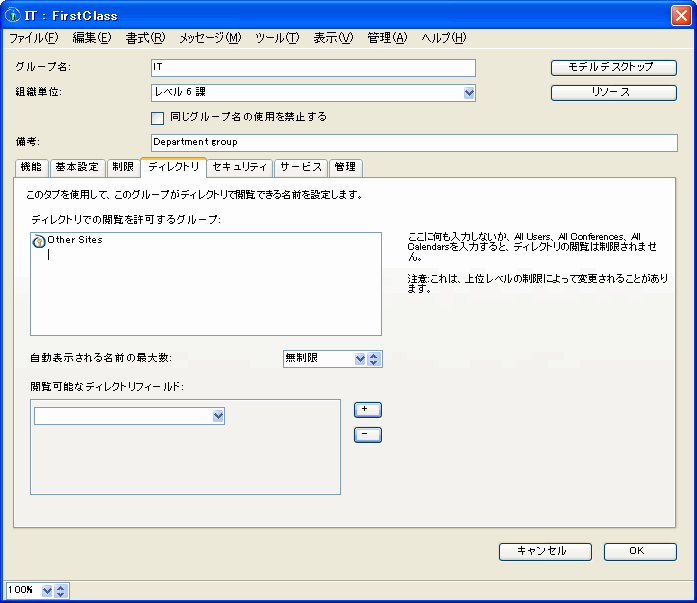Click the 備考 text field
The height and width of the screenshot is (603, 697).
tap(414, 142)
